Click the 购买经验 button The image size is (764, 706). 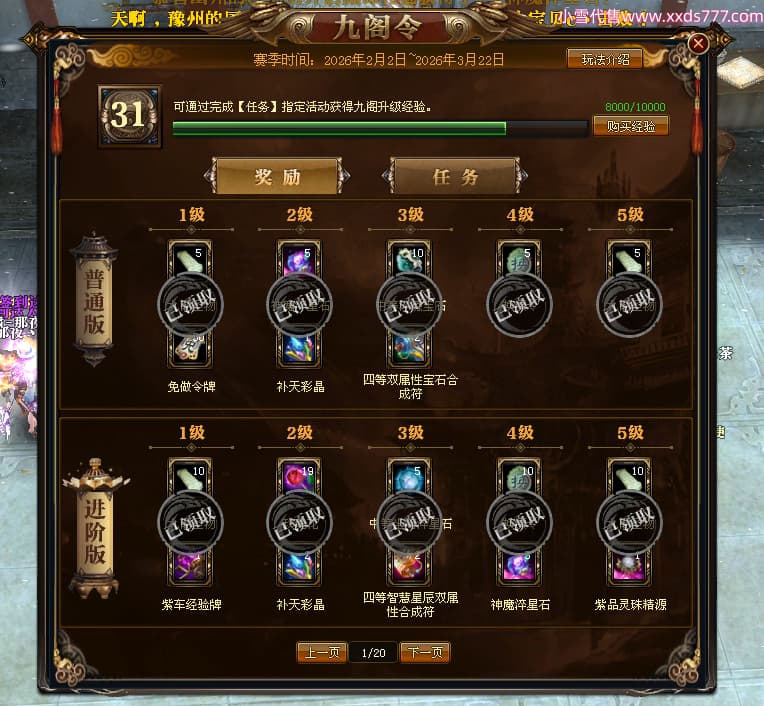click(x=630, y=126)
